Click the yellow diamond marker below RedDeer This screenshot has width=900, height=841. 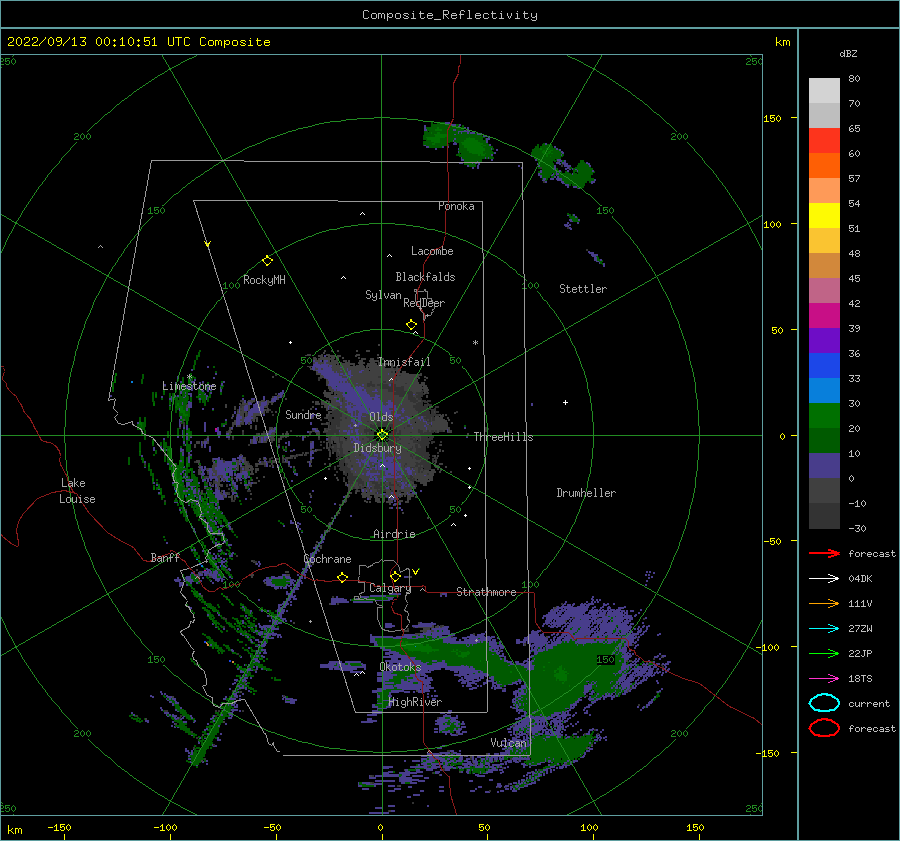pos(412,324)
